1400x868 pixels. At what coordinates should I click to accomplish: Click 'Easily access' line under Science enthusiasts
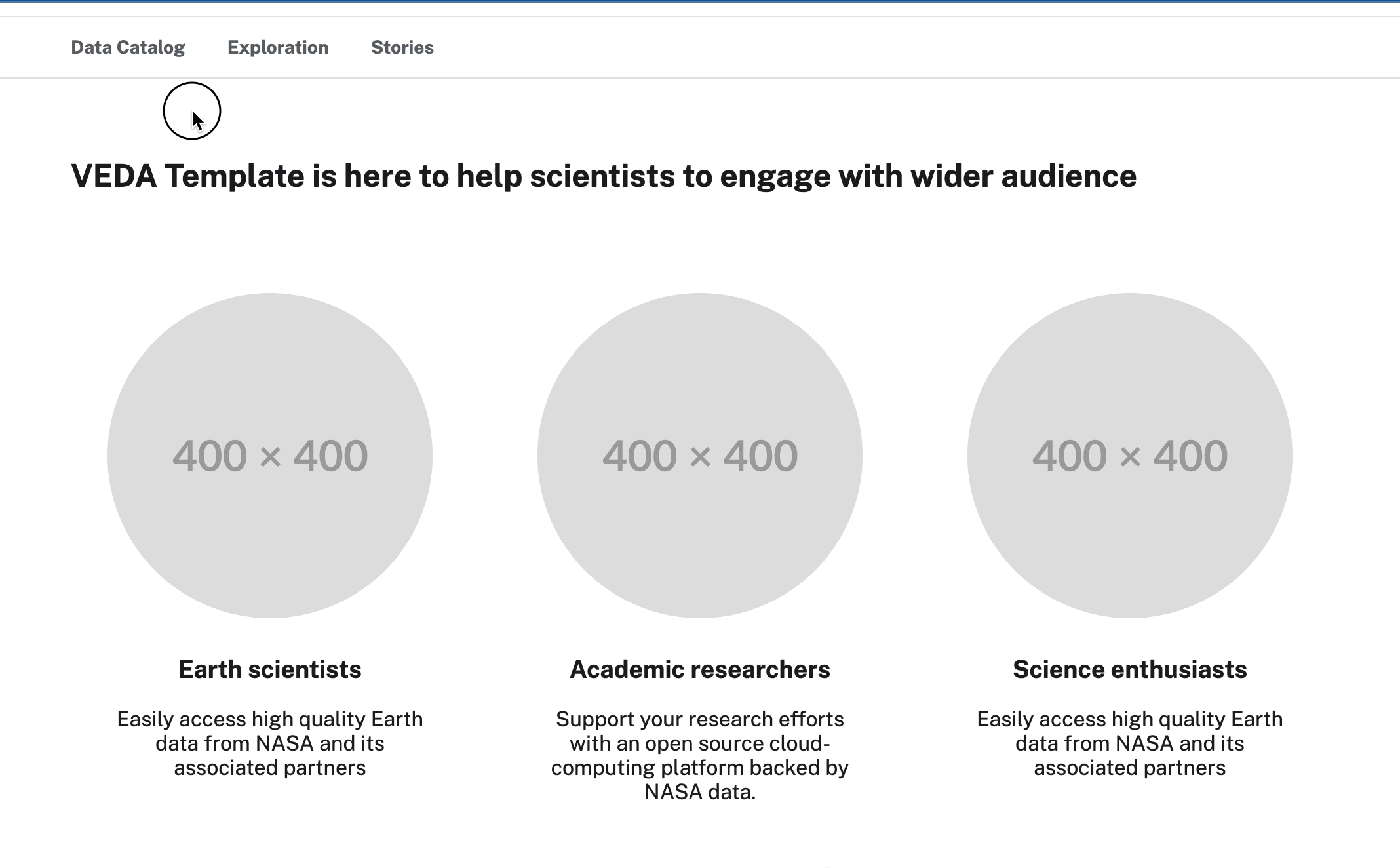1129,719
